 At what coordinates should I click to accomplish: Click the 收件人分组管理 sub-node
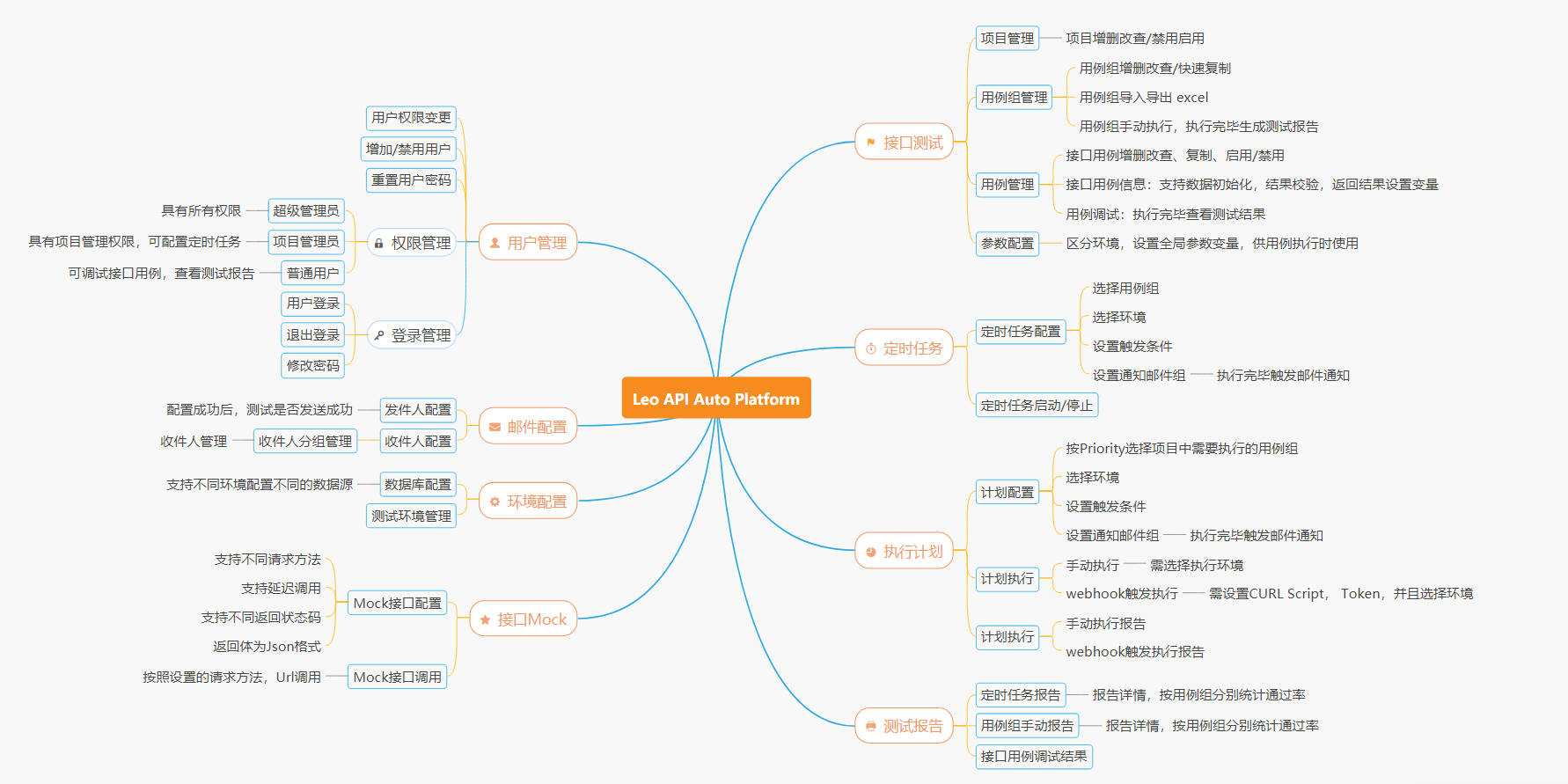pos(305,441)
